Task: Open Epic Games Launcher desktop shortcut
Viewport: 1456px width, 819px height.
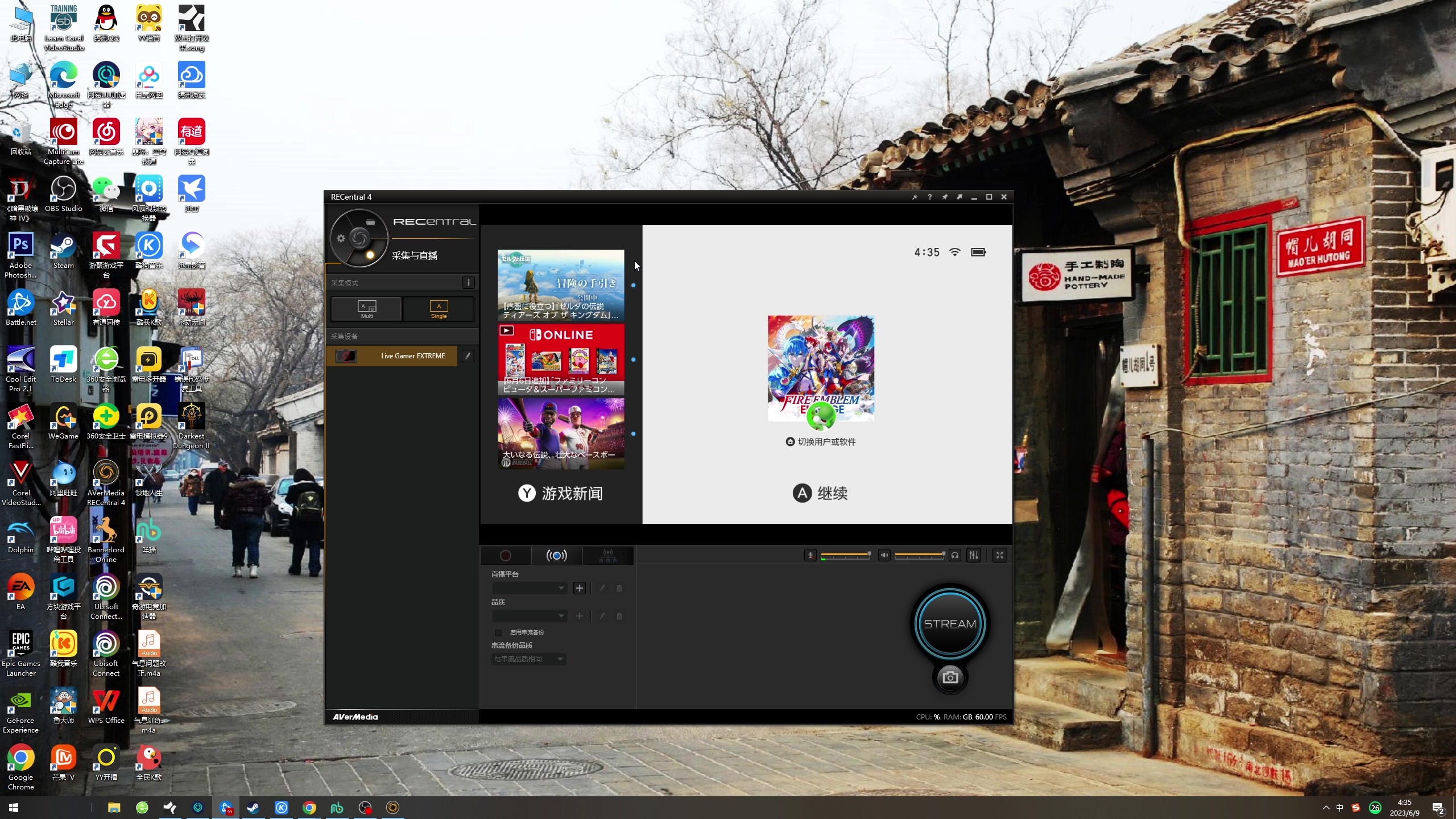Action: (x=20, y=653)
